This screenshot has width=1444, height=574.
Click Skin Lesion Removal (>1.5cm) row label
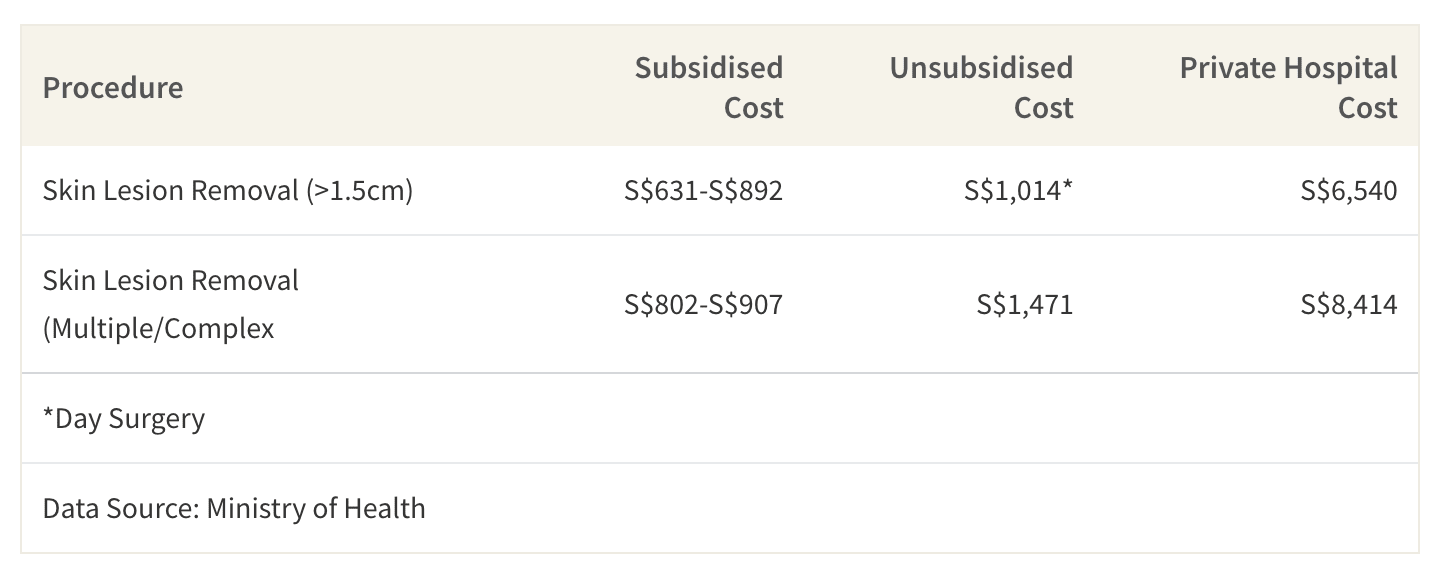point(228,190)
